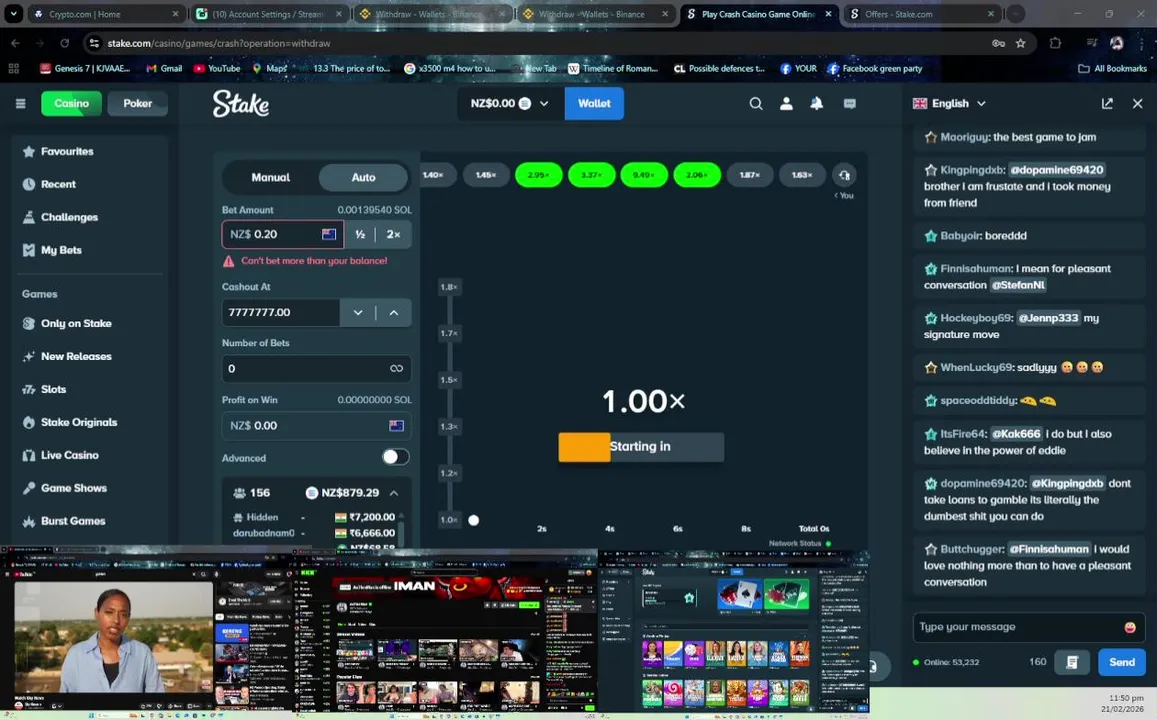Open Chrome extensions puzzle icon

pyautogui.click(x=1054, y=43)
